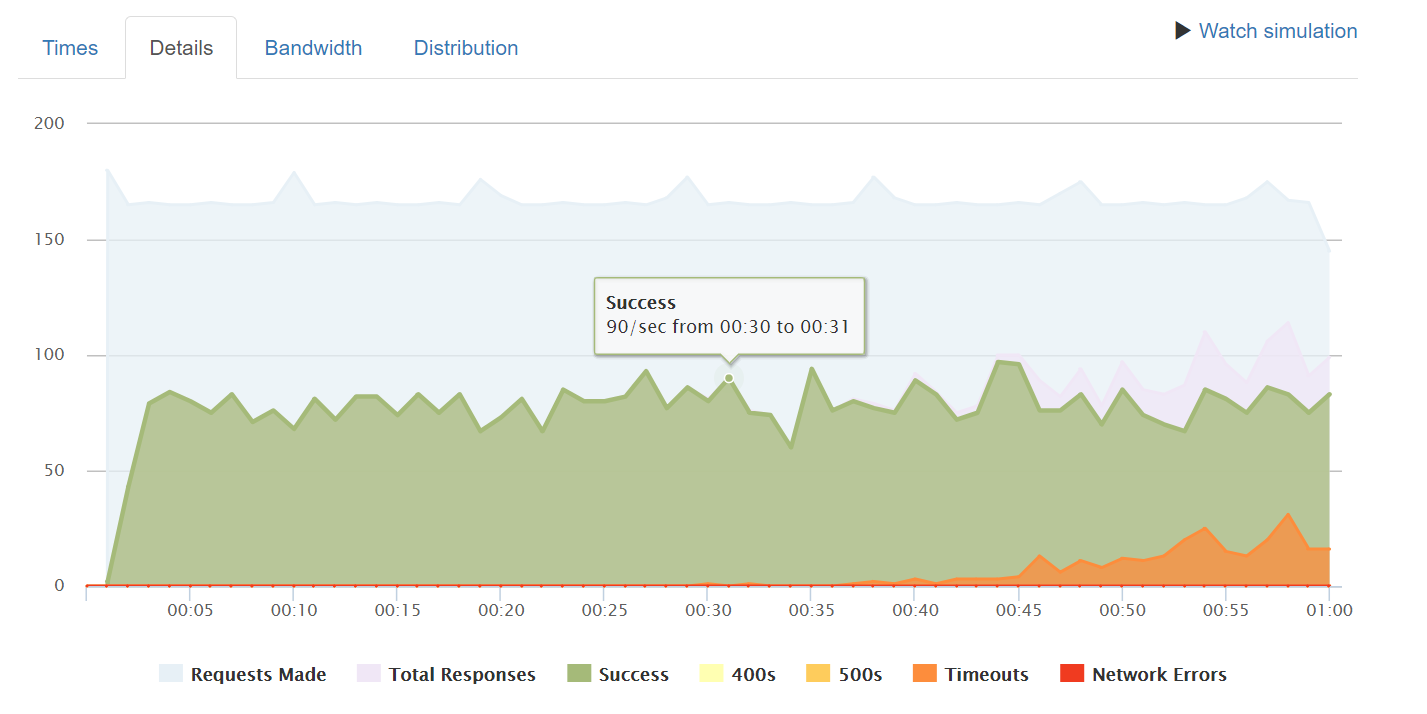Click the yellow 400s legend swatch
The image size is (1427, 714).
tap(712, 674)
